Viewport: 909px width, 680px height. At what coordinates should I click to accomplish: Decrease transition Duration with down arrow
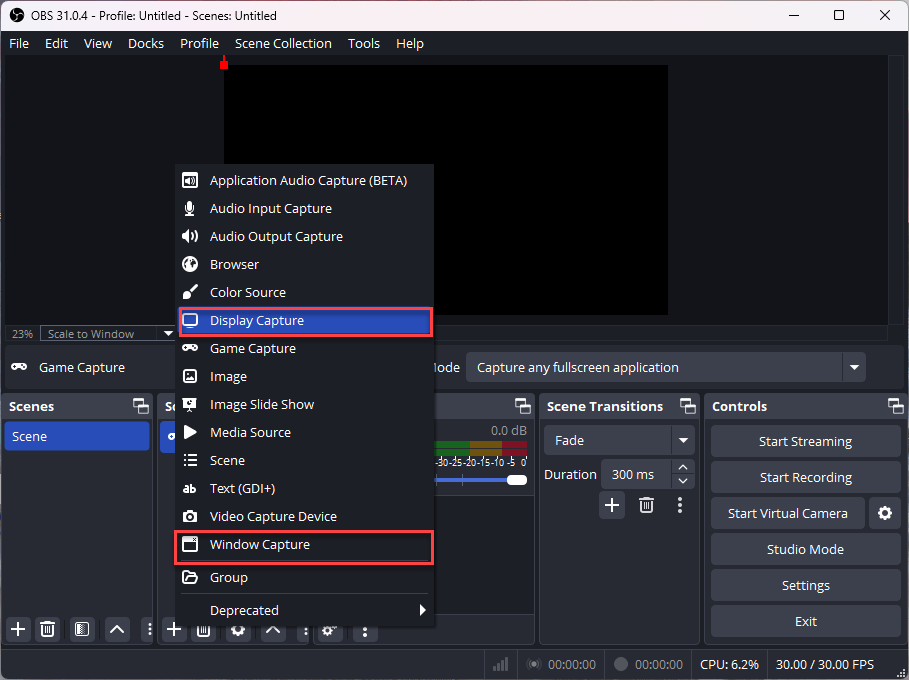click(x=683, y=481)
